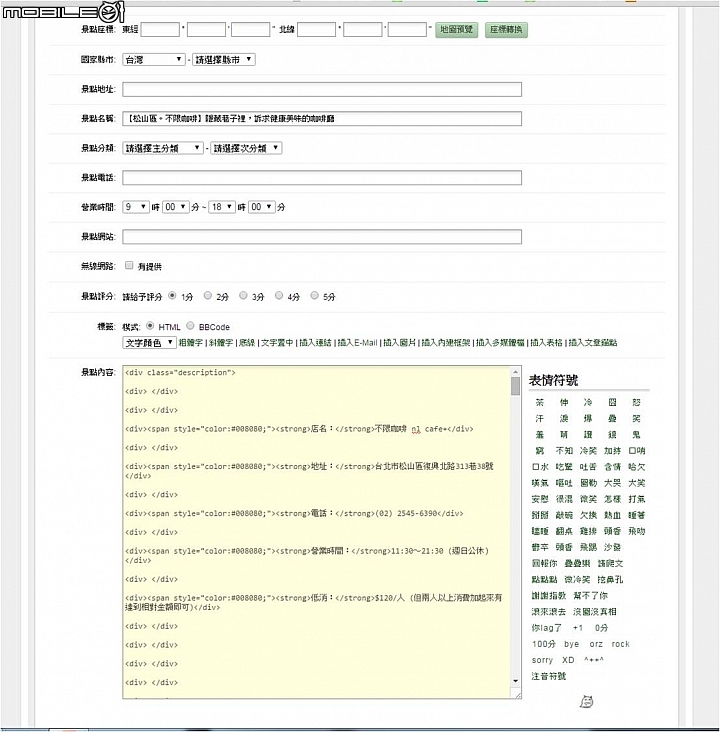Insert the 疊疊樂 emoticon
Screen dimensions: 720x732
point(577,563)
